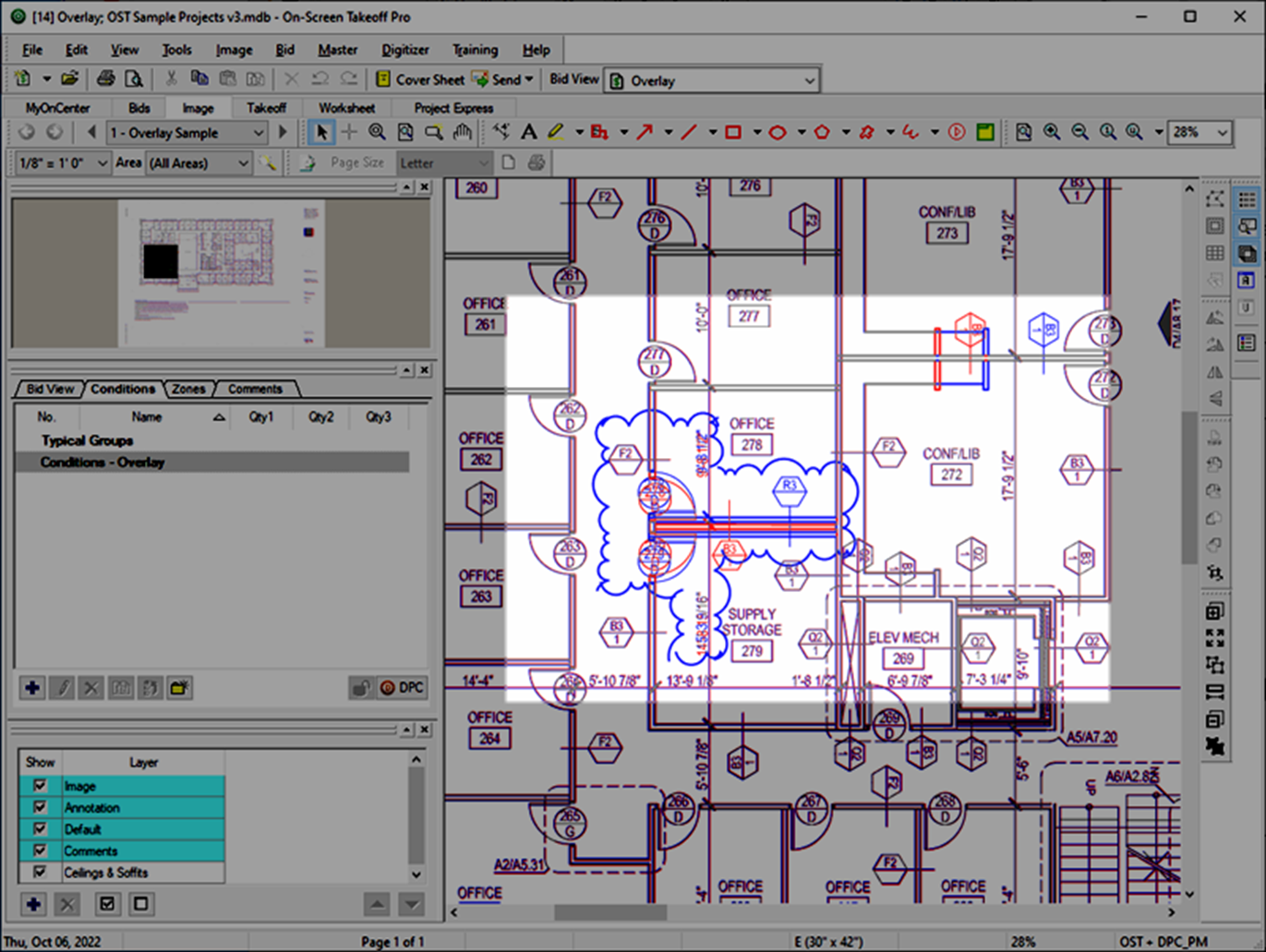Toggle the Annotation layer visibility checkbox
1266x952 pixels.
point(40,807)
